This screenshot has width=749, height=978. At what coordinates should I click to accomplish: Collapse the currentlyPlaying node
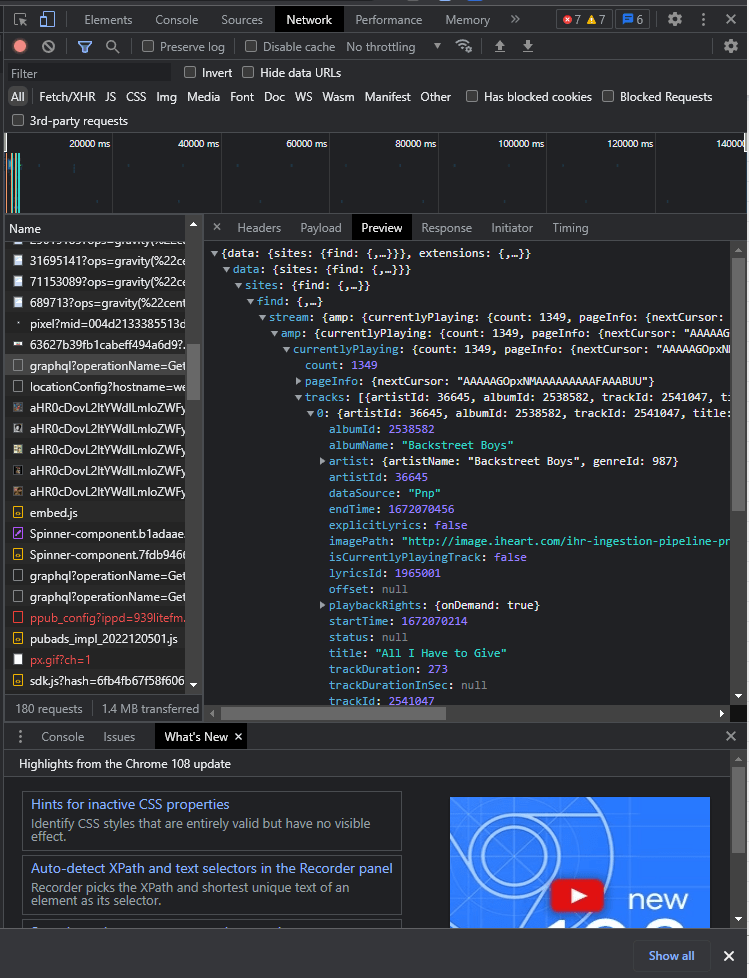click(286, 349)
